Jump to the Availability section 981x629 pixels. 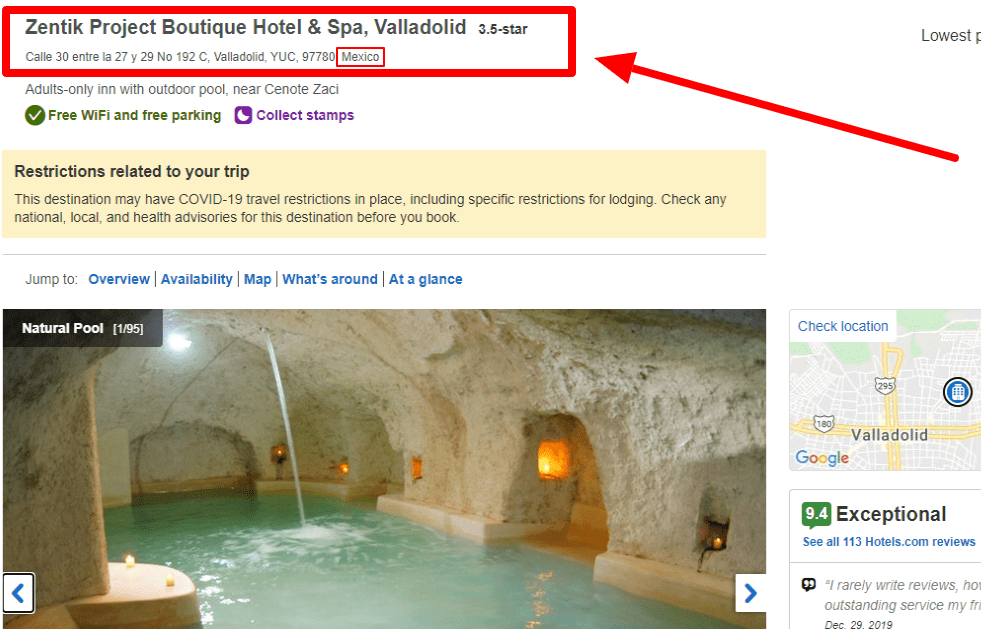pos(196,279)
